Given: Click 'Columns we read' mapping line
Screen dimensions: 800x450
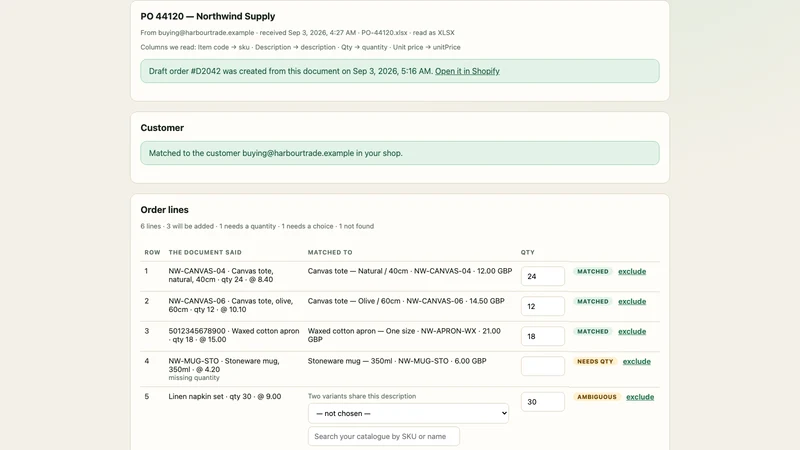Looking at the screenshot, I should click(x=301, y=47).
